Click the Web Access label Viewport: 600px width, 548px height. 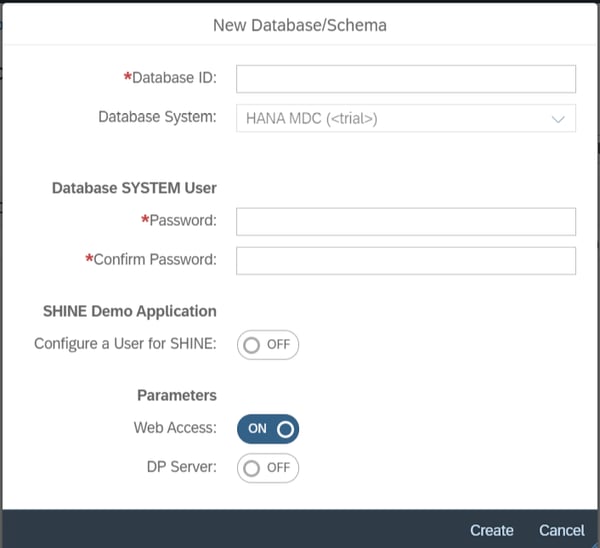tap(175, 428)
